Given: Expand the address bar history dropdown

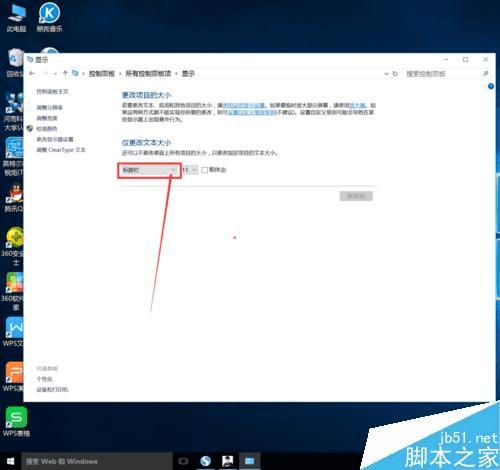Looking at the screenshot, I should tap(386, 74).
